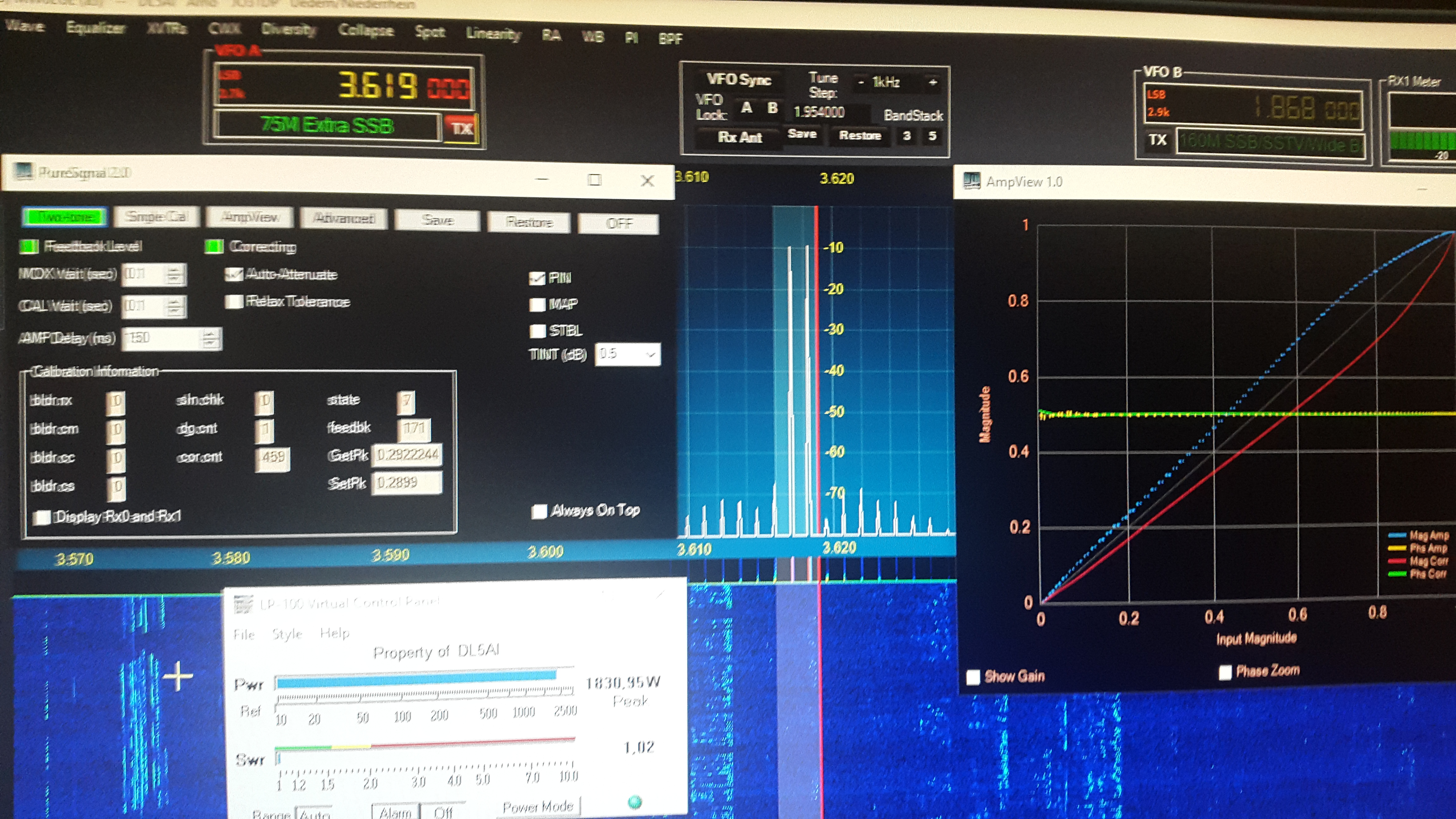Click the VFO B TX button
The height and width of the screenshot is (819, 1456).
click(x=1158, y=140)
